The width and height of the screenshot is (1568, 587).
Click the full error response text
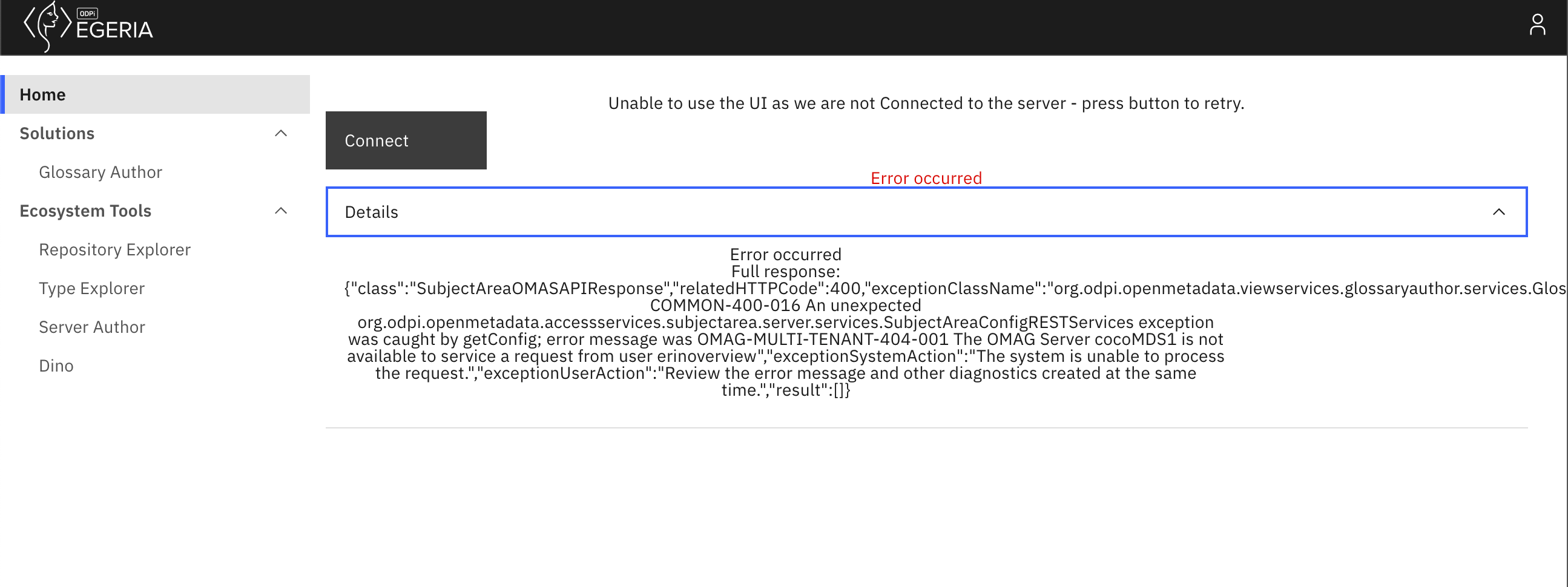click(785, 323)
